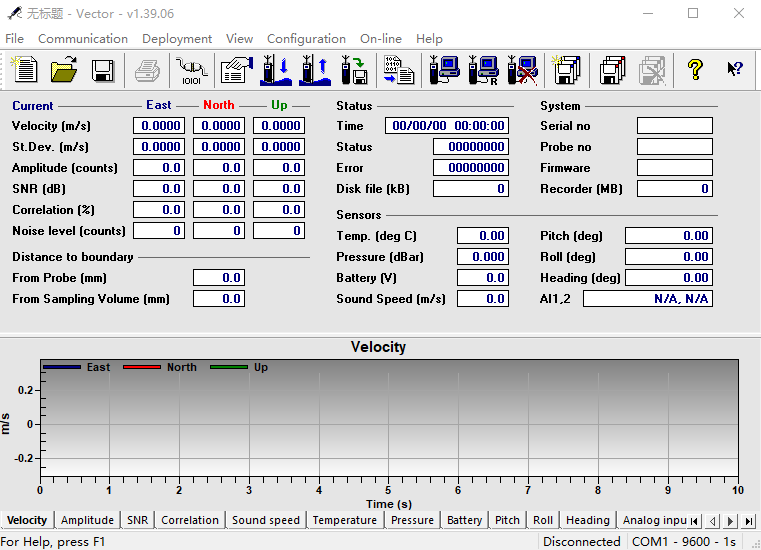
Task: Jump to last tab with end arrow
Action: [x=749, y=521]
